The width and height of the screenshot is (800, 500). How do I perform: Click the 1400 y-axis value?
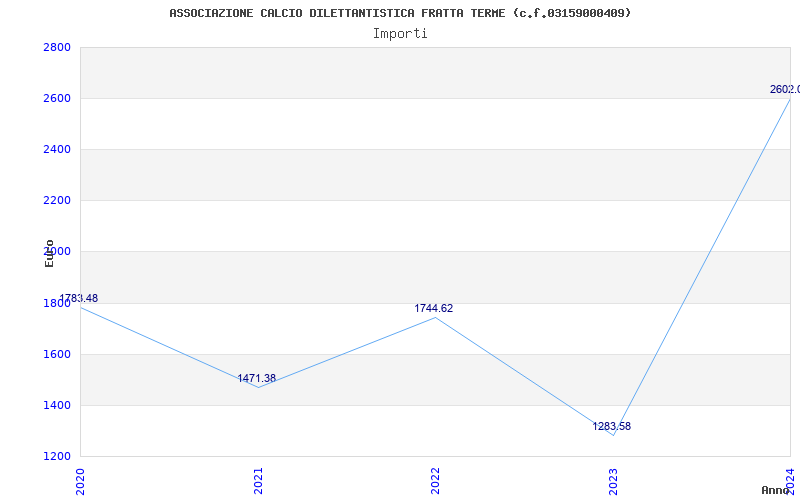click(57, 406)
